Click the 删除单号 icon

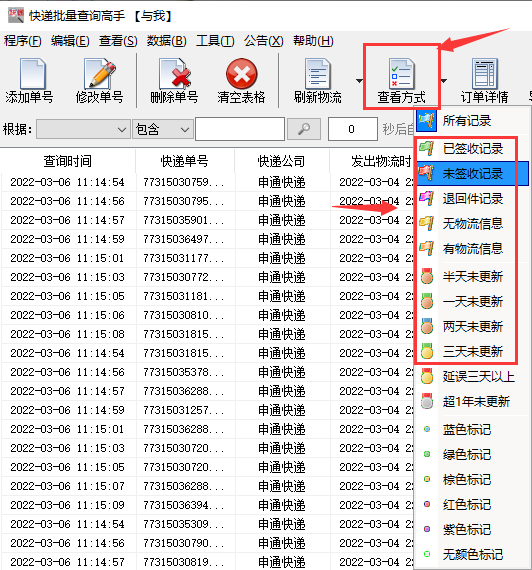tap(175, 74)
